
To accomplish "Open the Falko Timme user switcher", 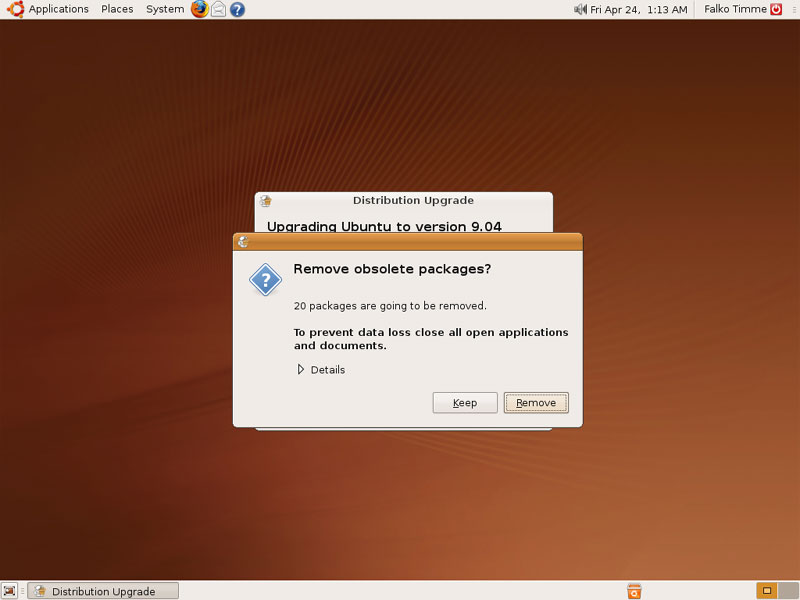I will pos(735,9).
